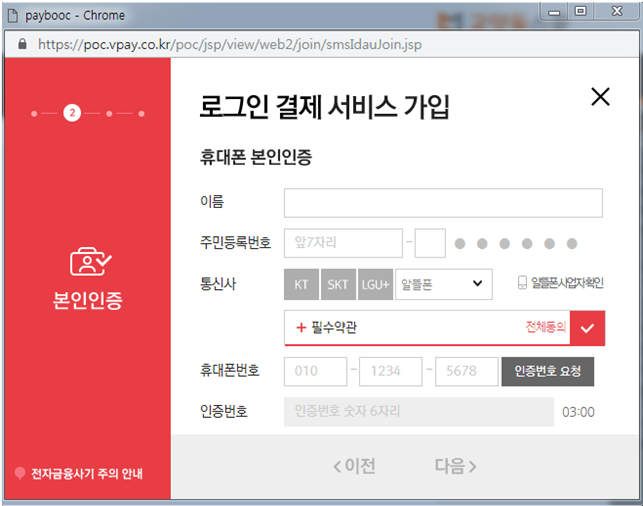Click the 앞7자리 resident number field
This screenshot has width=643, height=506.
click(x=343, y=243)
